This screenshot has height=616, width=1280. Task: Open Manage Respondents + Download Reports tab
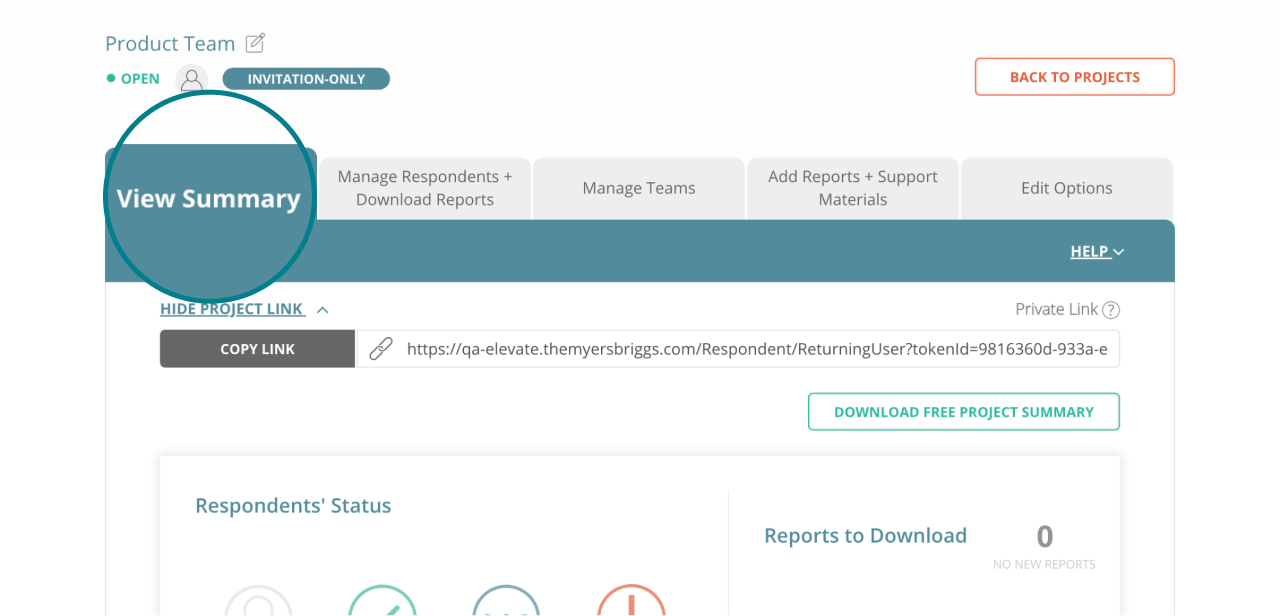[x=425, y=188]
